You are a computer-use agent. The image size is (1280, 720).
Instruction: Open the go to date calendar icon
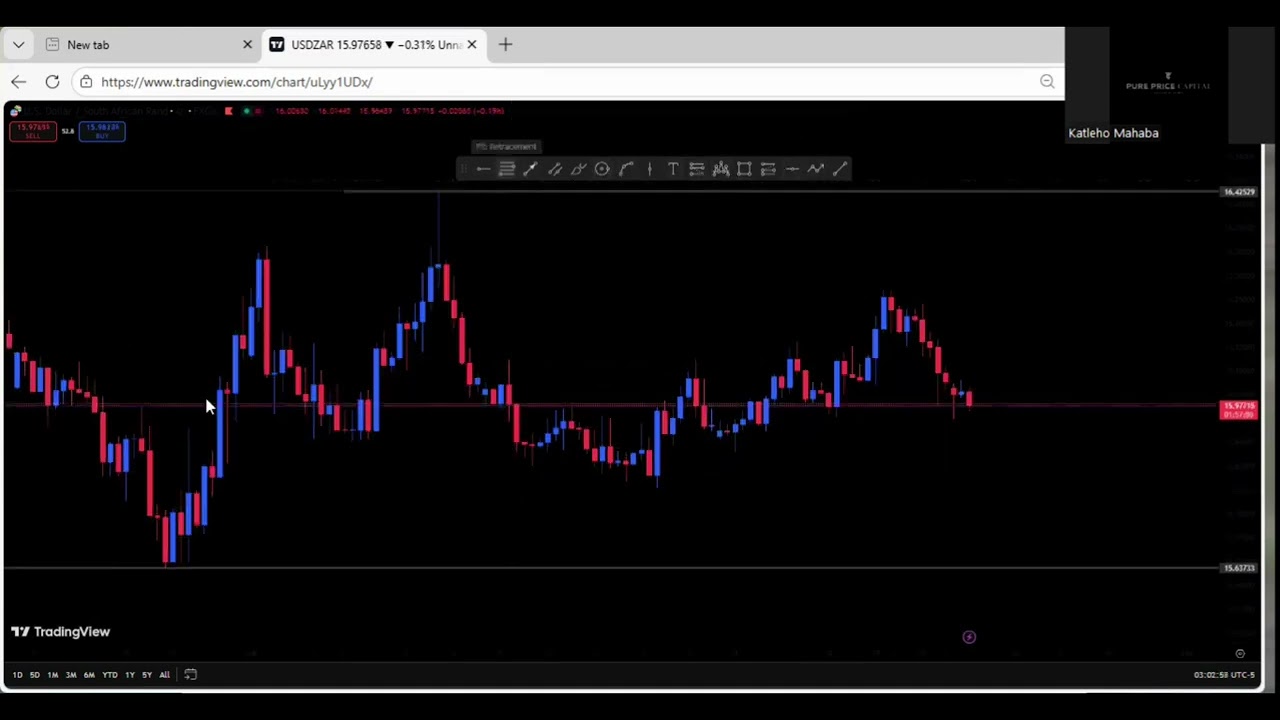(x=191, y=675)
